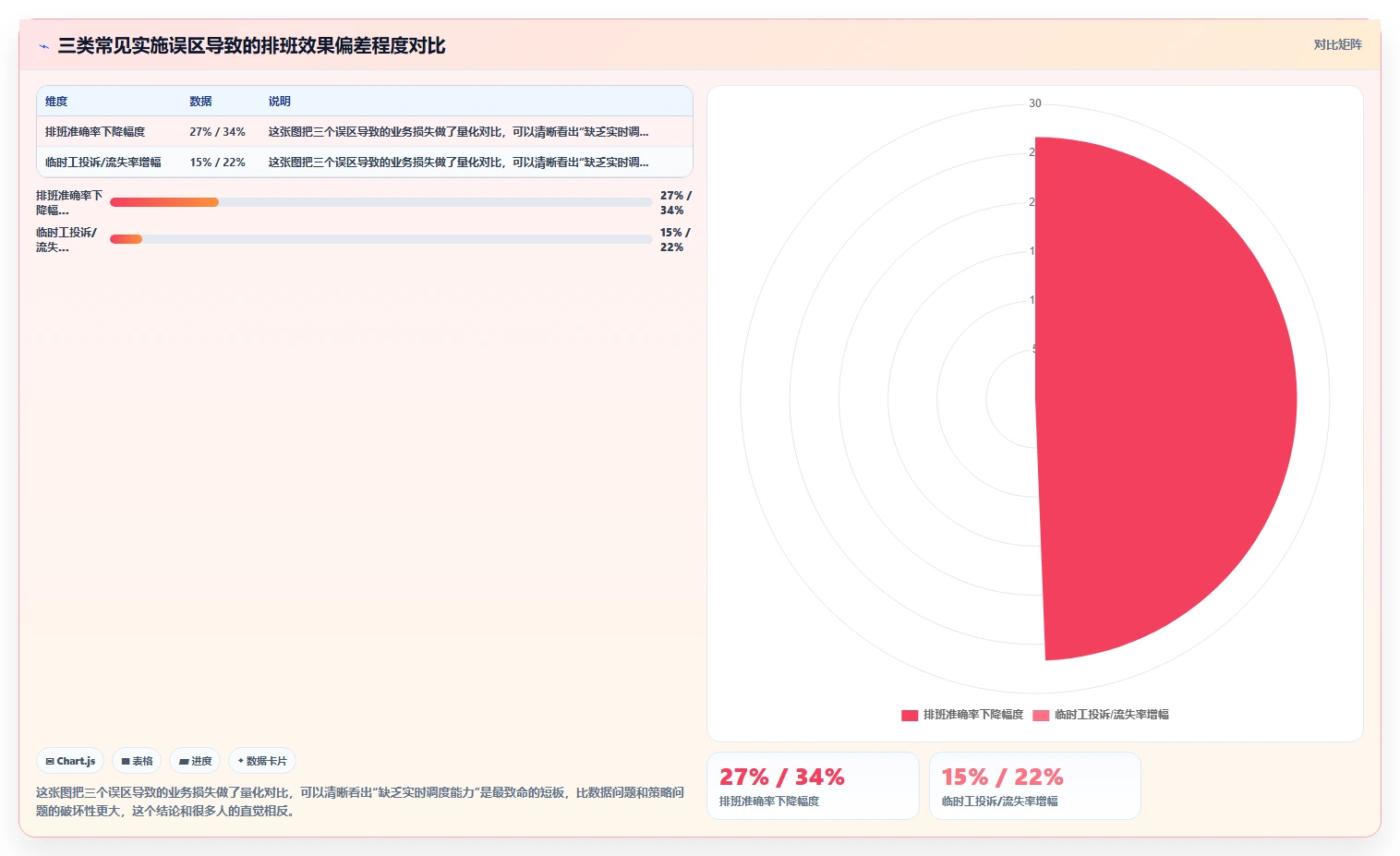Click the red polar area chart segment
The image size is (1400, 856).
1164,399
